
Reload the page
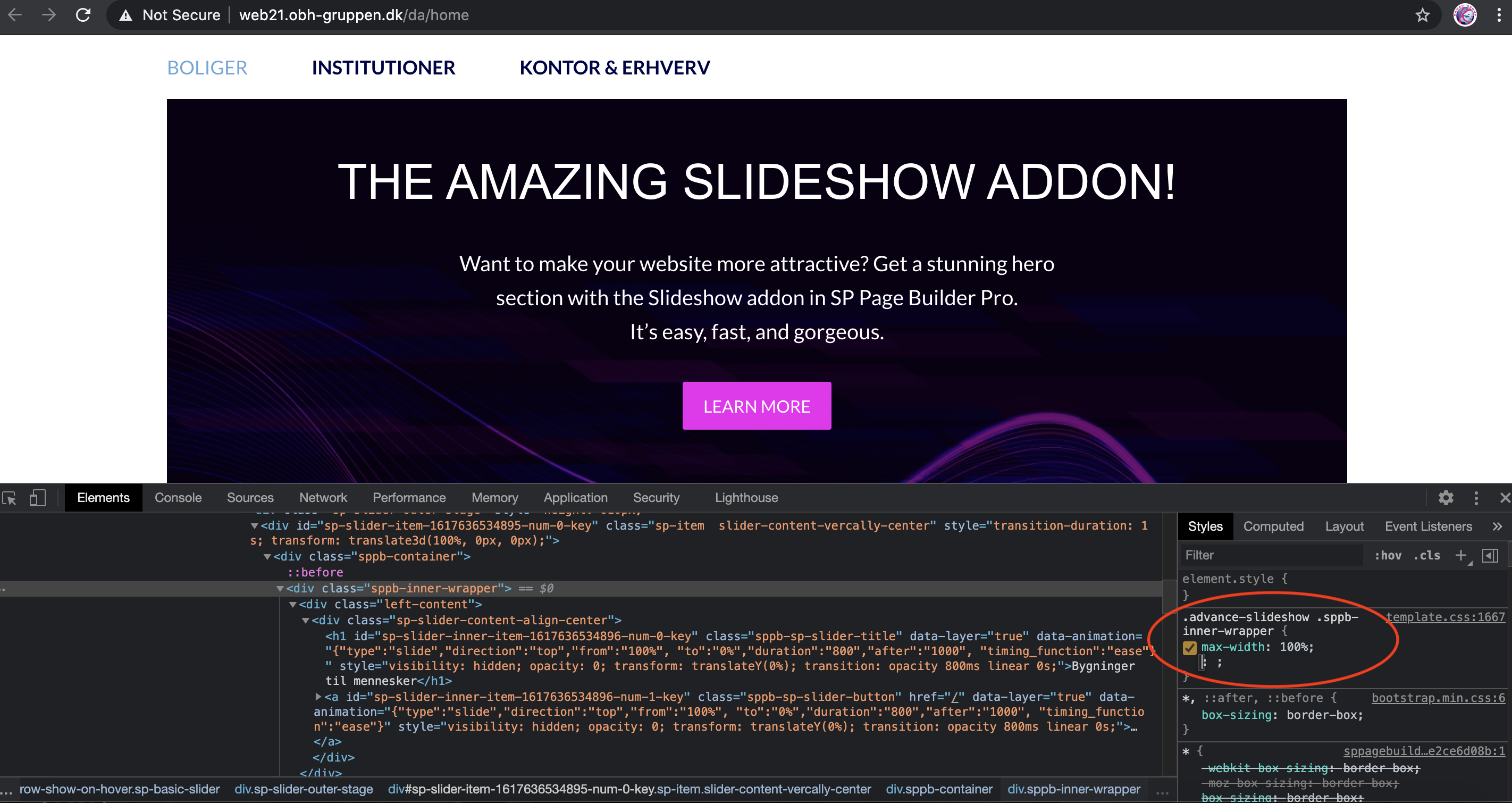coord(83,15)
